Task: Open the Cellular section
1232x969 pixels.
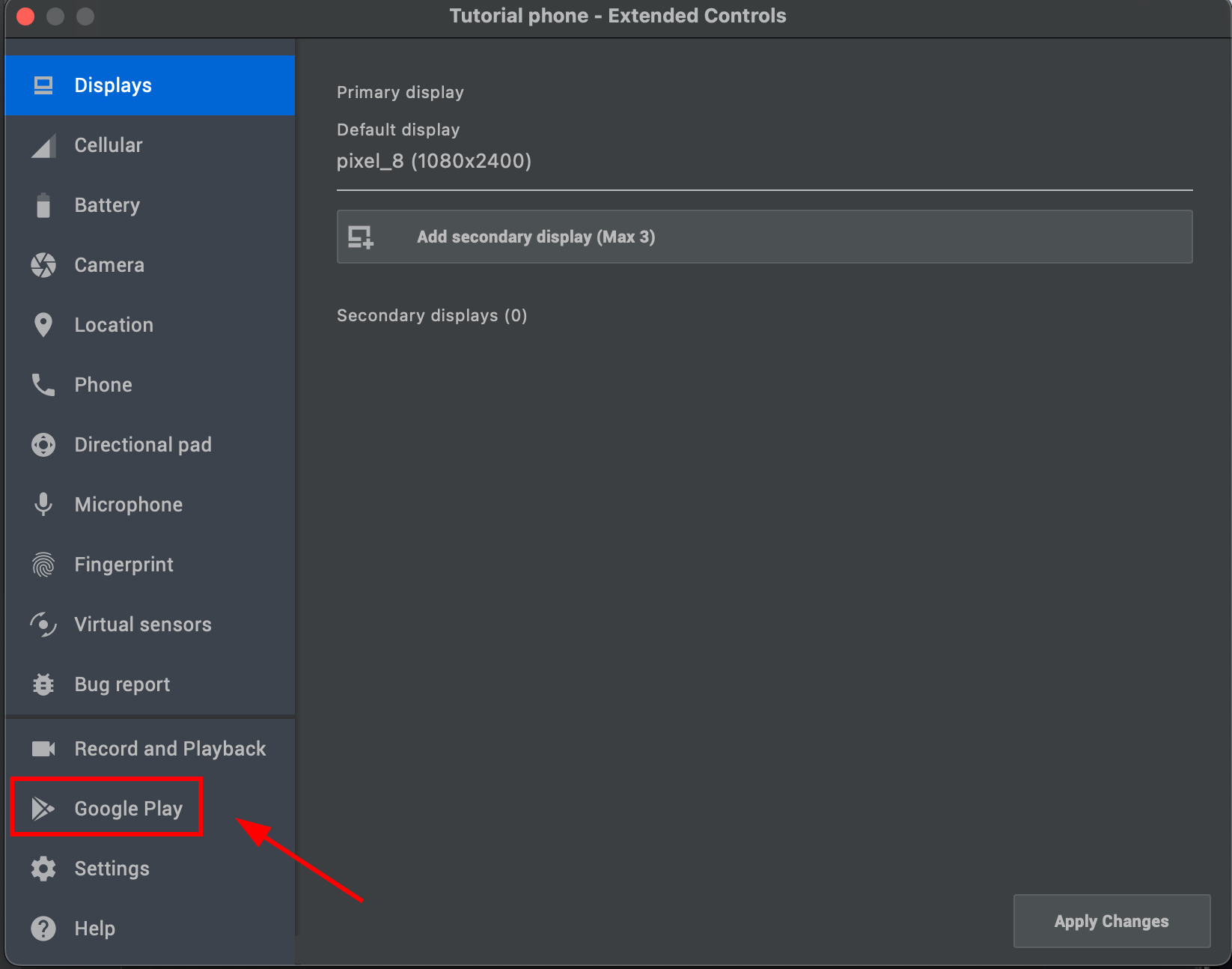Action: tap(109, 145)
